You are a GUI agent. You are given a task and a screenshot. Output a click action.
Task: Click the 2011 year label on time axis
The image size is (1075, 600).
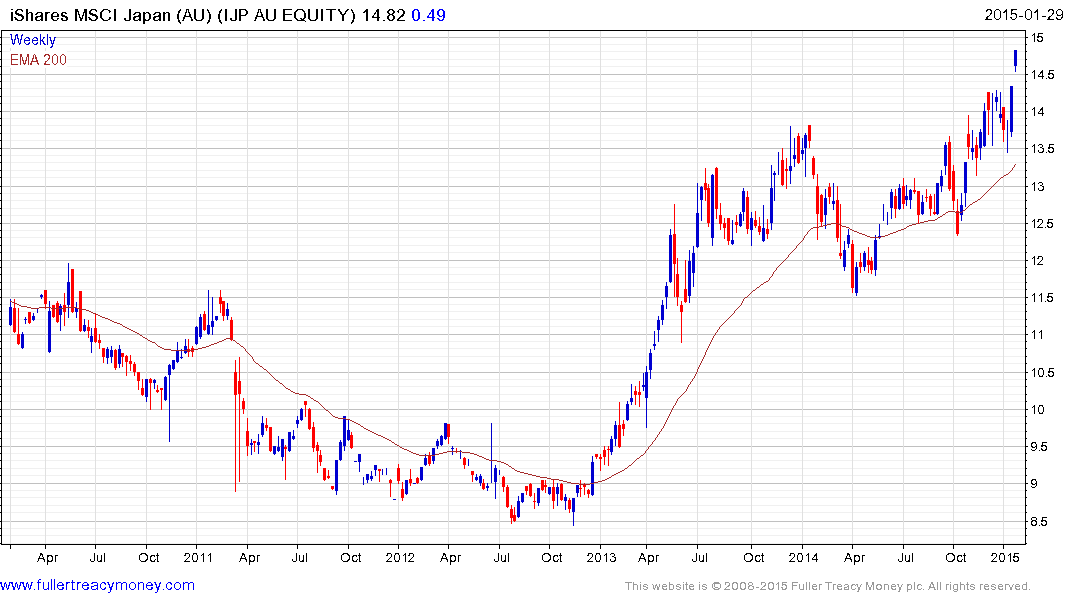198,557
